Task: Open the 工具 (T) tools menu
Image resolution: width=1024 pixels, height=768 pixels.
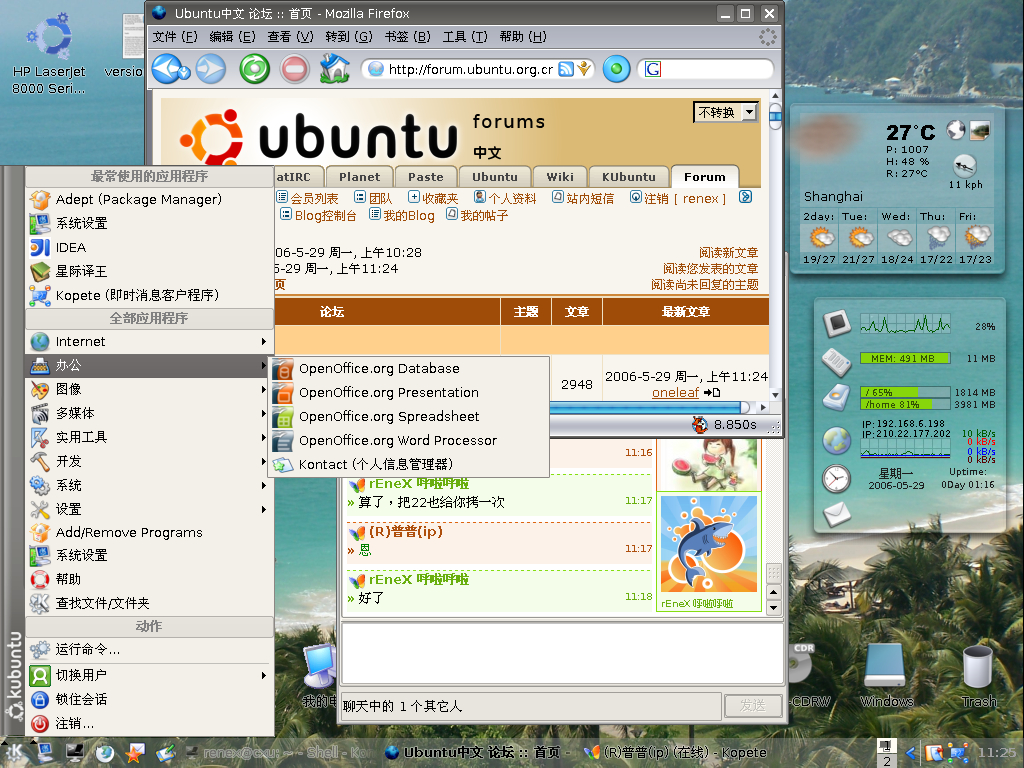Action: 465,37
